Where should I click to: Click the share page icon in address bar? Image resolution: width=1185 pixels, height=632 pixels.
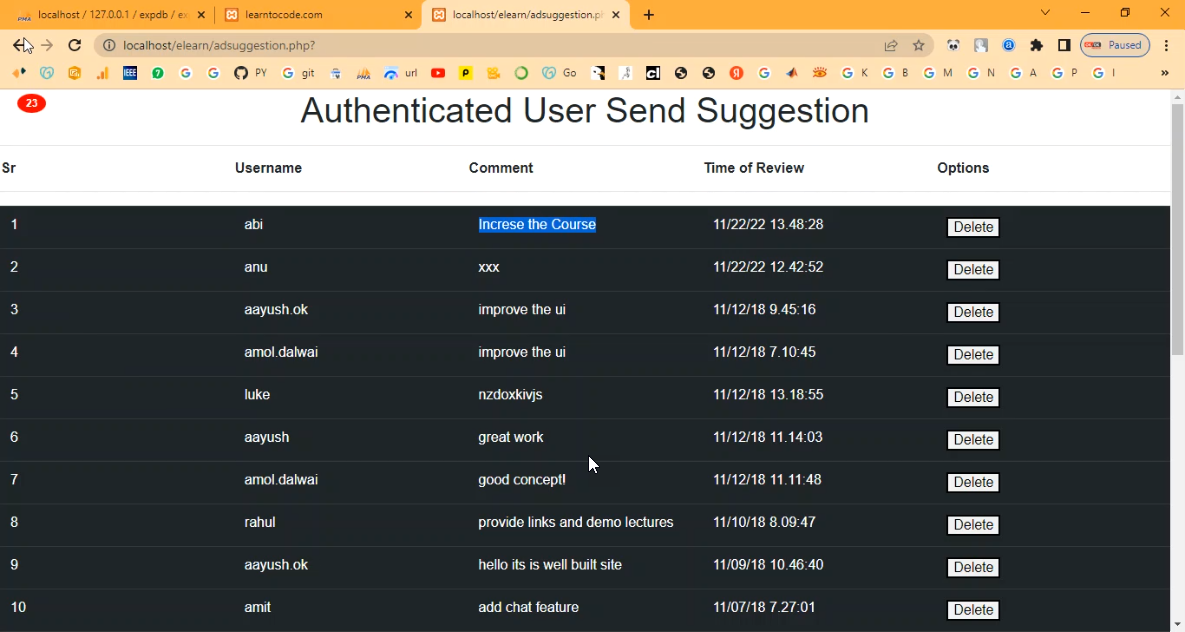click(890, 45)
